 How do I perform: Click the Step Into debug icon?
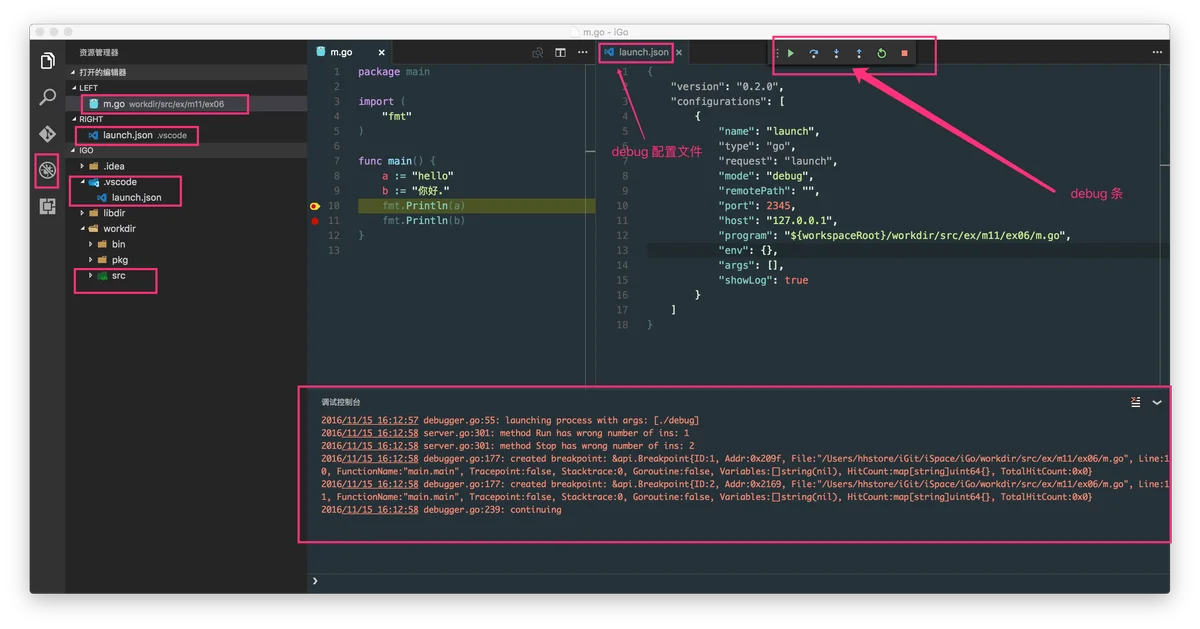pos(836,54)
